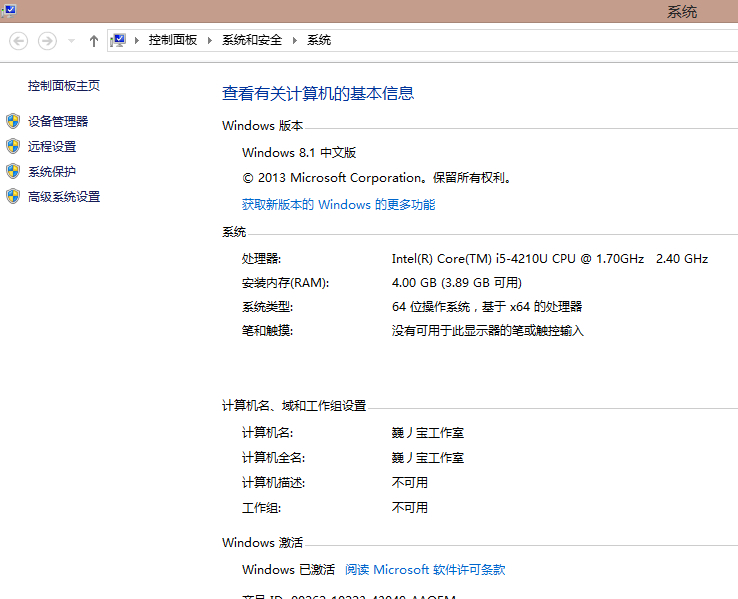
Task: Click 不可用 next to 计算机描述
Action: coord(409,483)
